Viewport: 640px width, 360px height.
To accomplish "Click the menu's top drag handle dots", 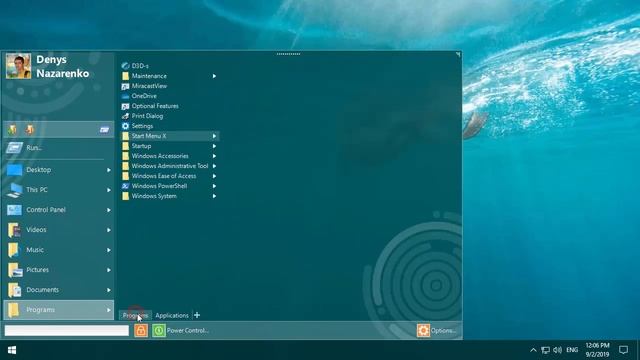I will pos(288,54).
